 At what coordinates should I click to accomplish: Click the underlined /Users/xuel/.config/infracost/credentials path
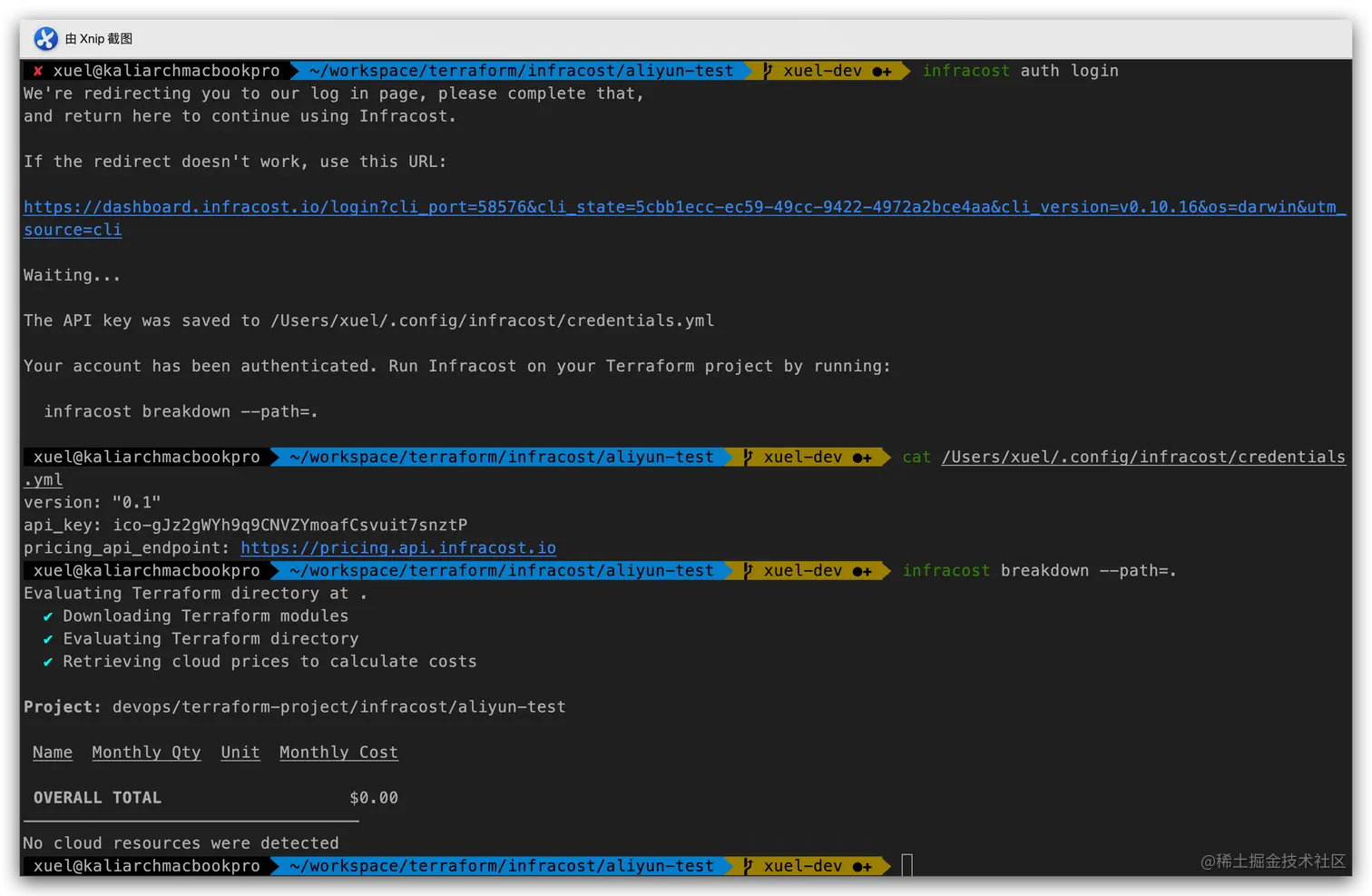click(x=1143, y=458)
